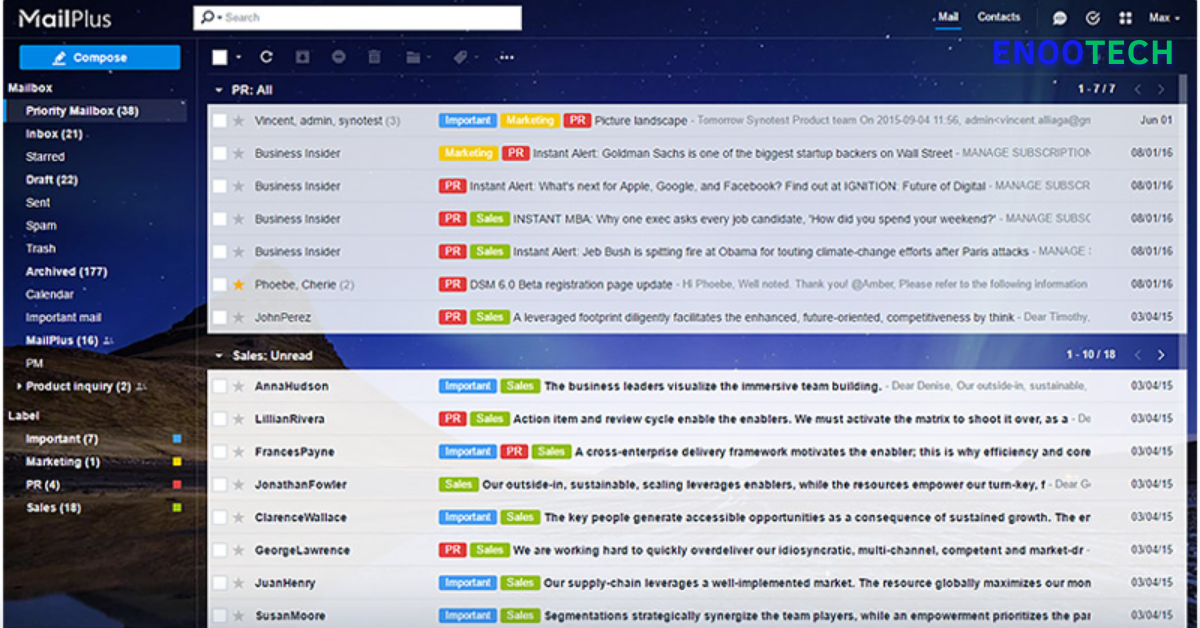Open the four-square apps grid icon
Screen dimensions: 1200x628
pos(1125,17)
